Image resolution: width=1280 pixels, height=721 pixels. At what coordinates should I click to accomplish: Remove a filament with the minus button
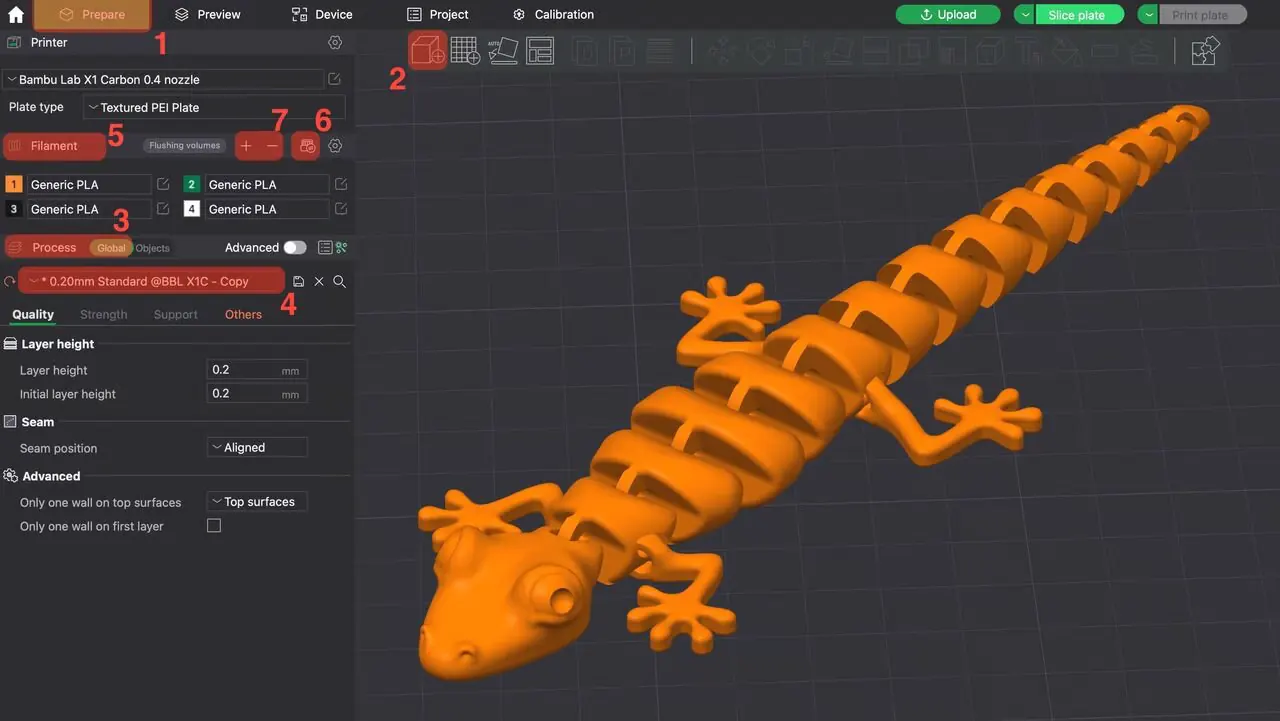coord(272,146)
